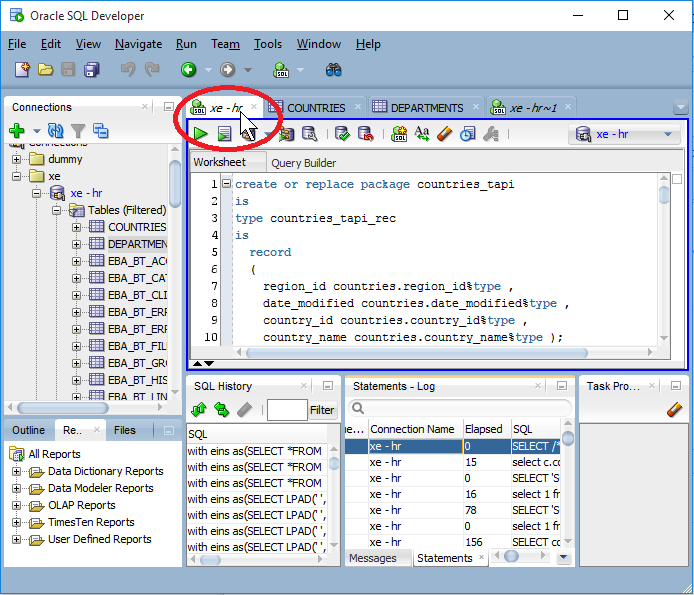
Task: Click the Rollback icon
Action: coord(365,134)
